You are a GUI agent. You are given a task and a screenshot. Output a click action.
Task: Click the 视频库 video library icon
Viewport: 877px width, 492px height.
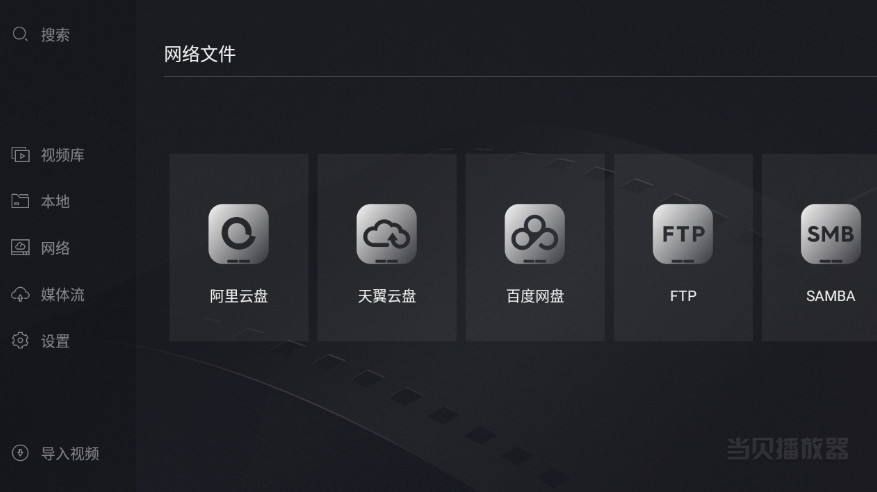click(x=21, y=155)
